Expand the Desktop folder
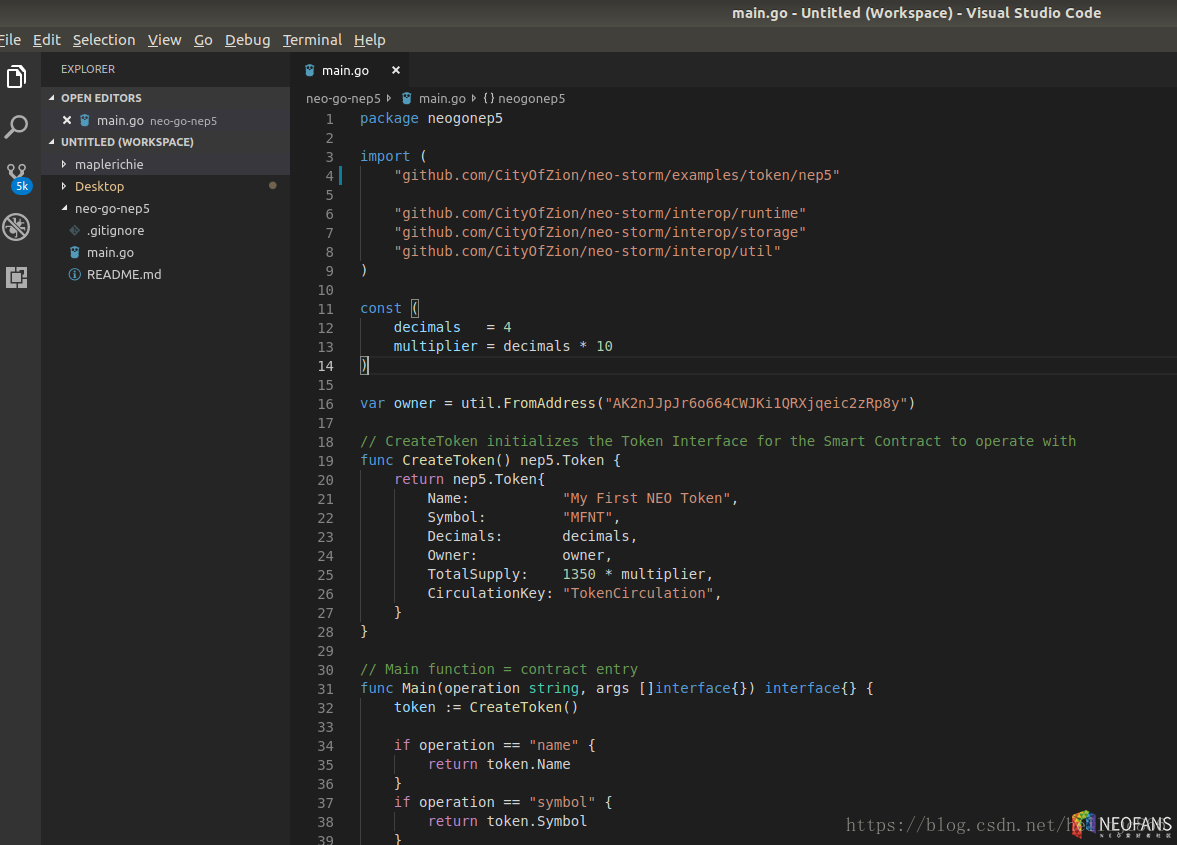The width and height of the screenshot is (1177, 845). (64, 186)
